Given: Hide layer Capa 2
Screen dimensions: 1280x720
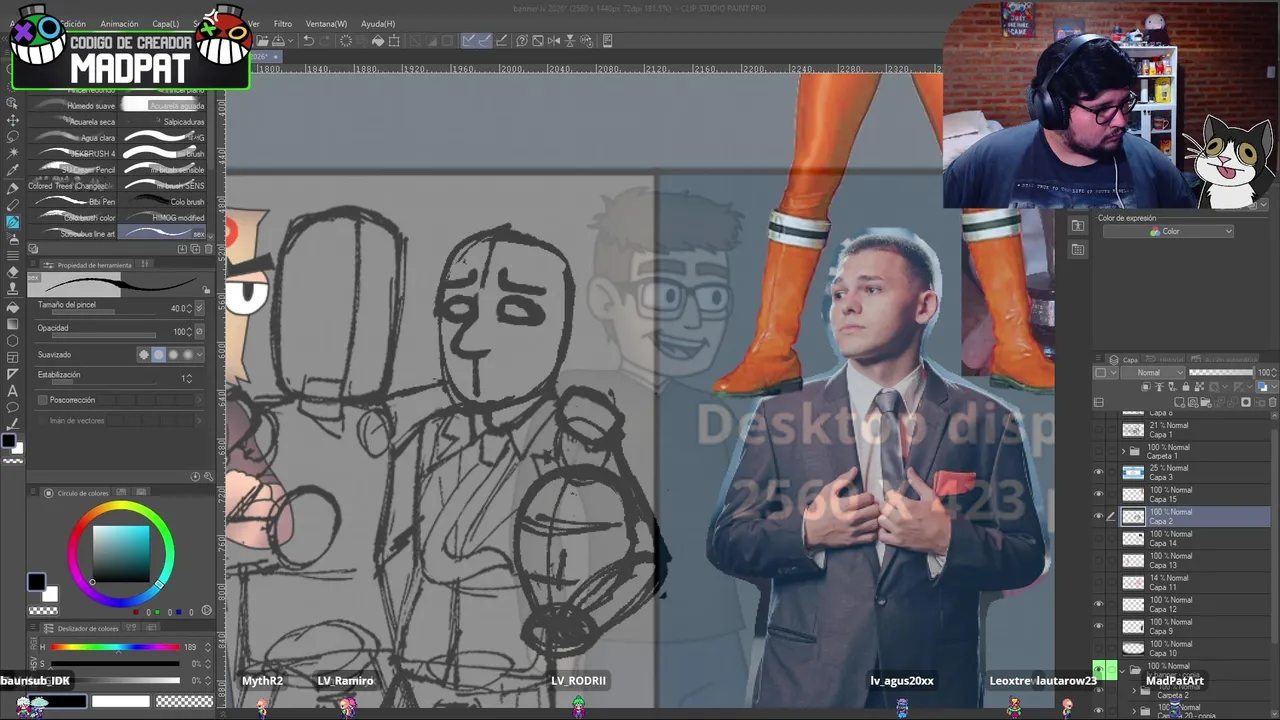Looking at the screenshot, I should point(1099,516).
